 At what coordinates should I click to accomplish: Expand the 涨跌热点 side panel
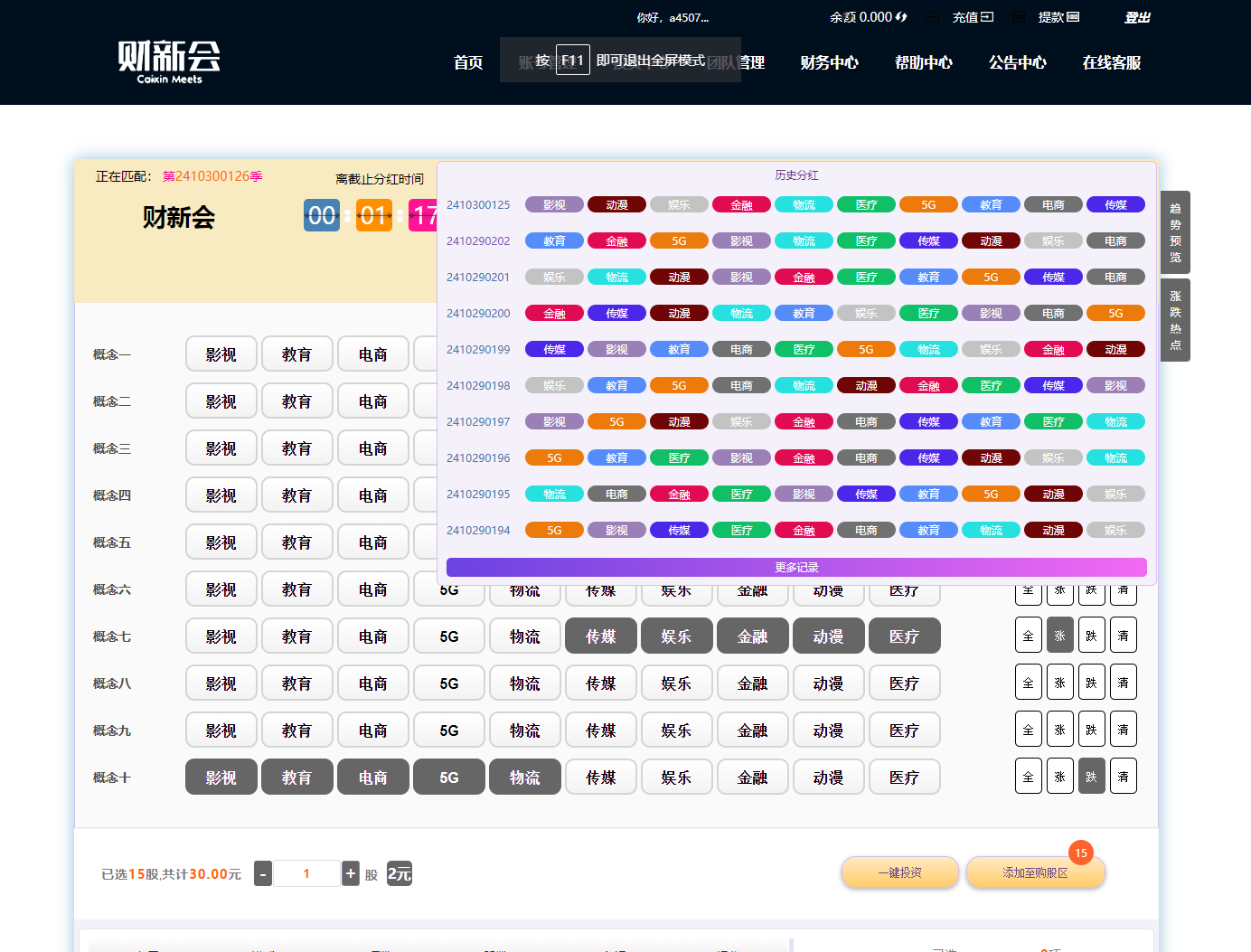click(x=1175, y=320)
